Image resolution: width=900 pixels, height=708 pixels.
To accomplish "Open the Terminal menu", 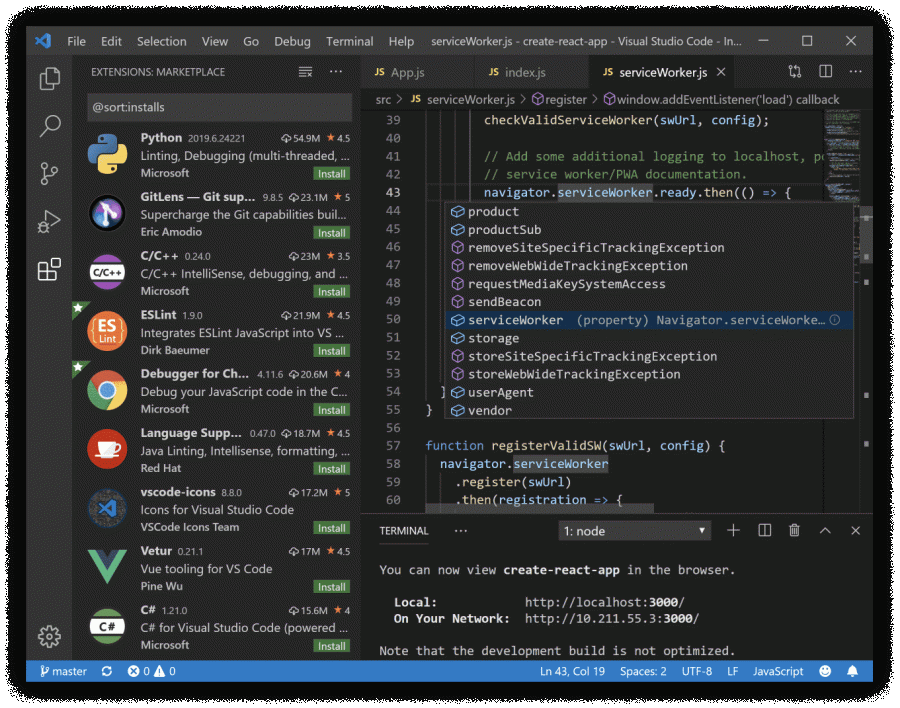I will 350,41.
